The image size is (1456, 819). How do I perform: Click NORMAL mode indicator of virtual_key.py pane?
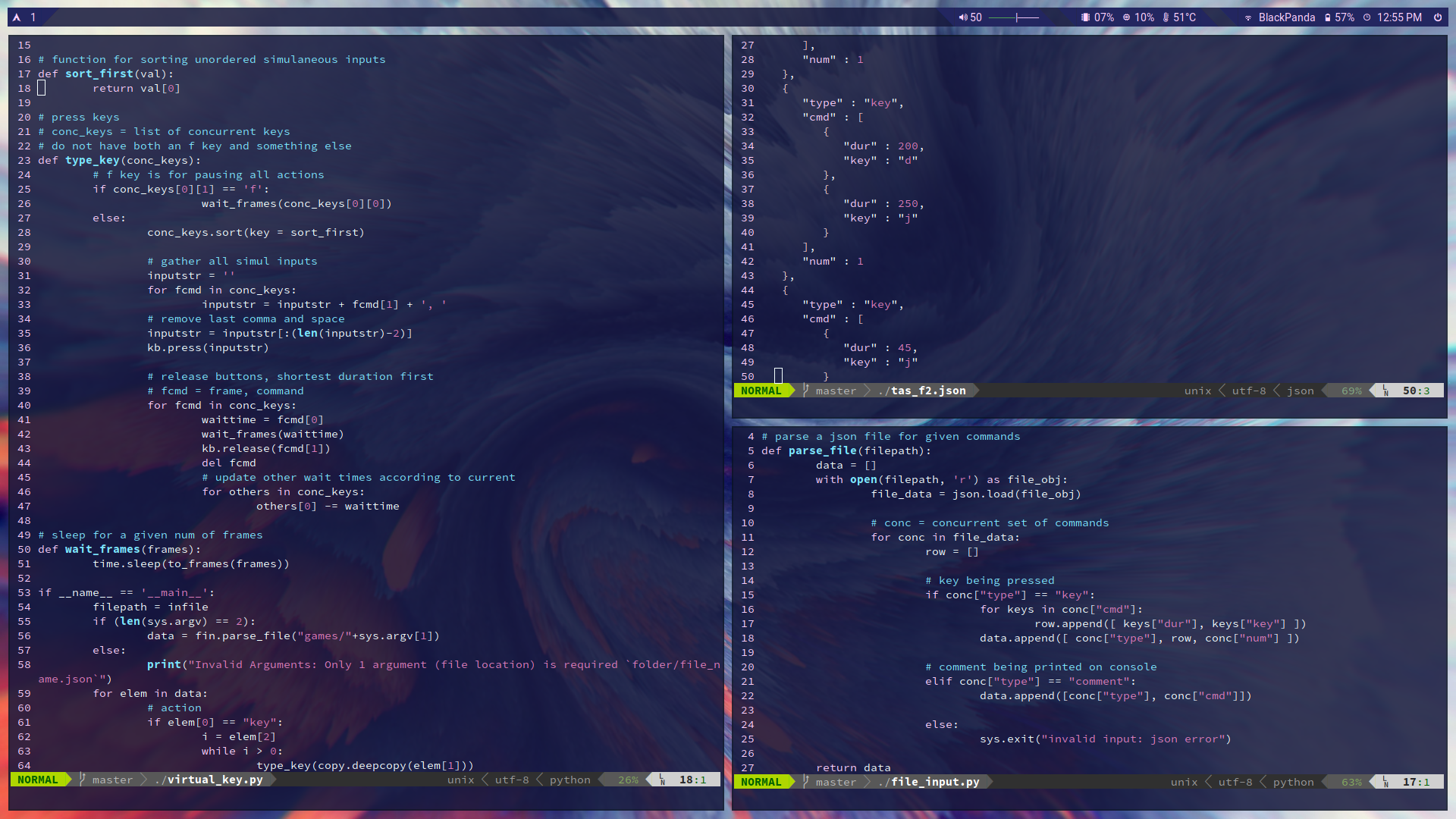click(38, 780)
